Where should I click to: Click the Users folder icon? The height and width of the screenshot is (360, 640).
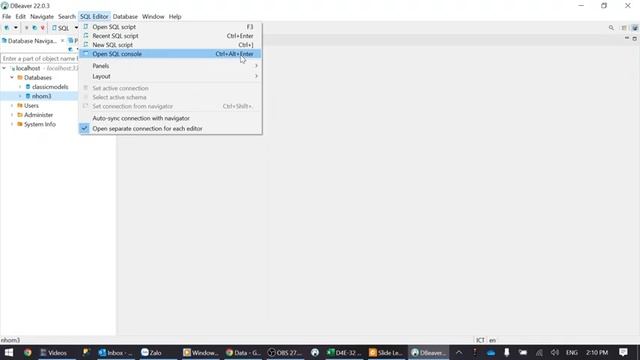20,106
